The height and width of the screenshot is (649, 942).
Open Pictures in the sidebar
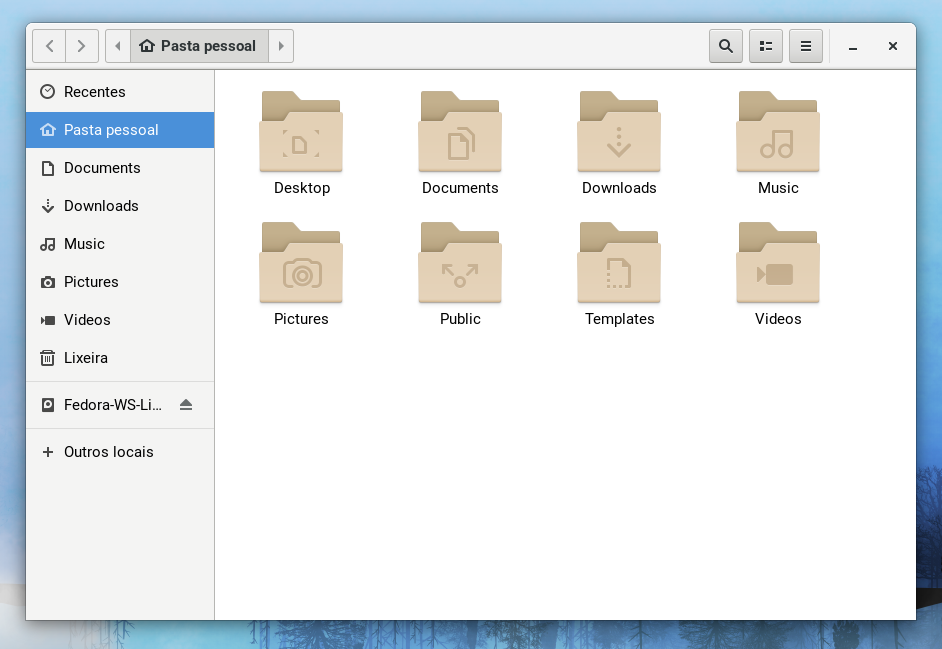pyautogui.click(x=120, y=282)
